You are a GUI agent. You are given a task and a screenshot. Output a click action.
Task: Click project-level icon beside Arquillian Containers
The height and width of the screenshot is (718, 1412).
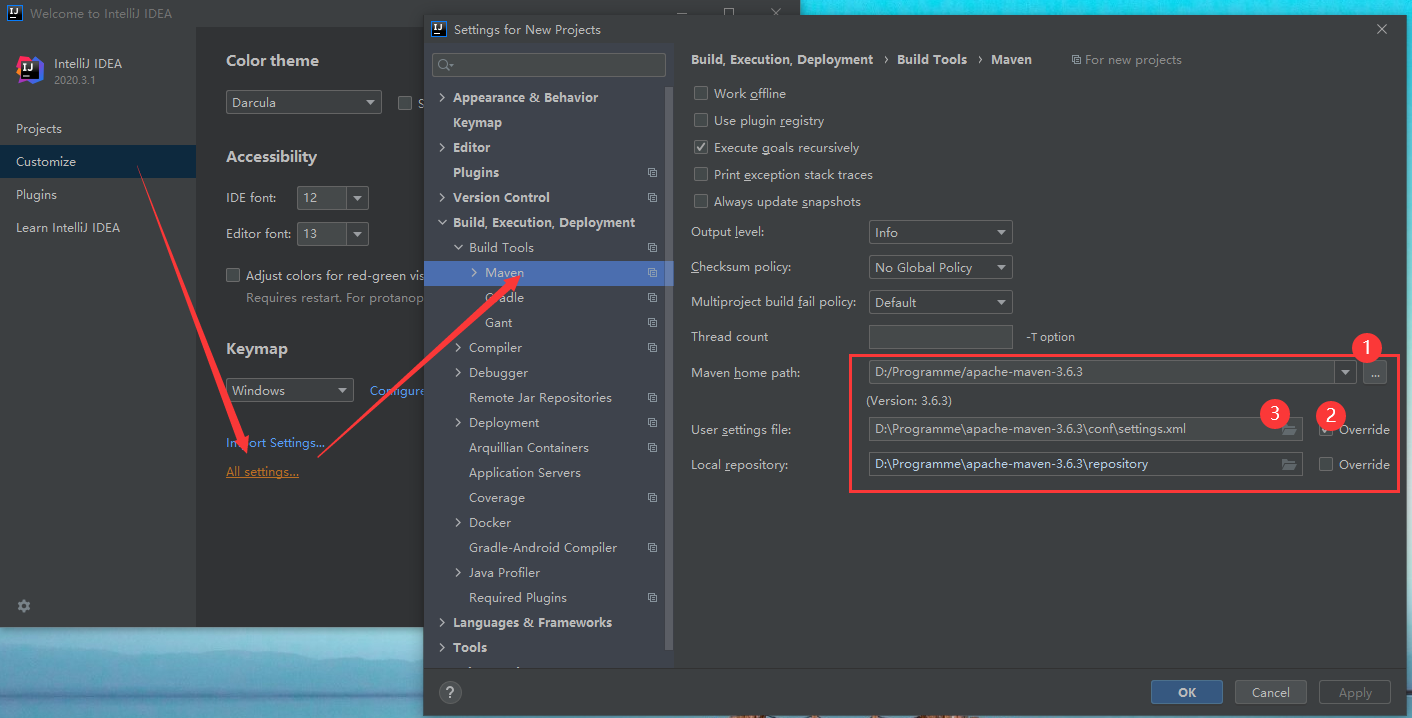(x=652, y=448)
